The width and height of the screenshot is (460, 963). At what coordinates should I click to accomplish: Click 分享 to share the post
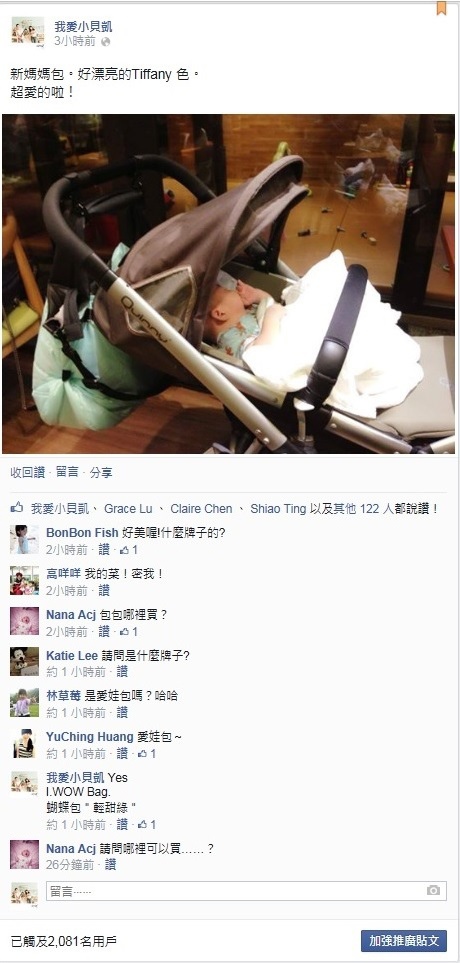(x=101, y=472)
